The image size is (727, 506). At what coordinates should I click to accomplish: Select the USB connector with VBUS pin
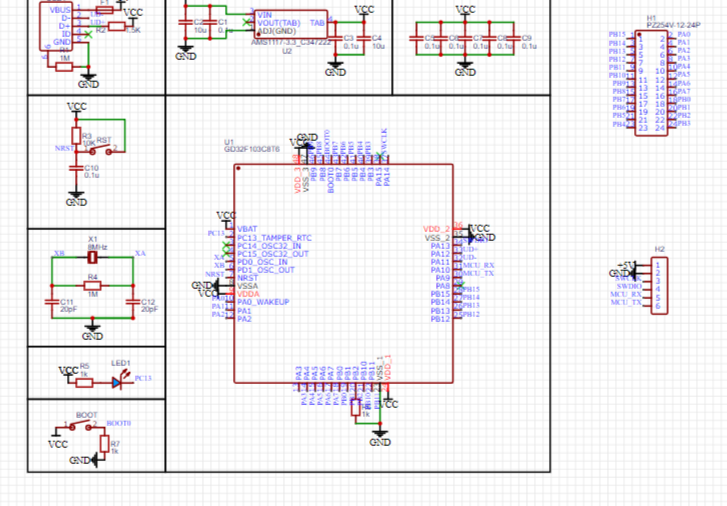pos(56,26)
